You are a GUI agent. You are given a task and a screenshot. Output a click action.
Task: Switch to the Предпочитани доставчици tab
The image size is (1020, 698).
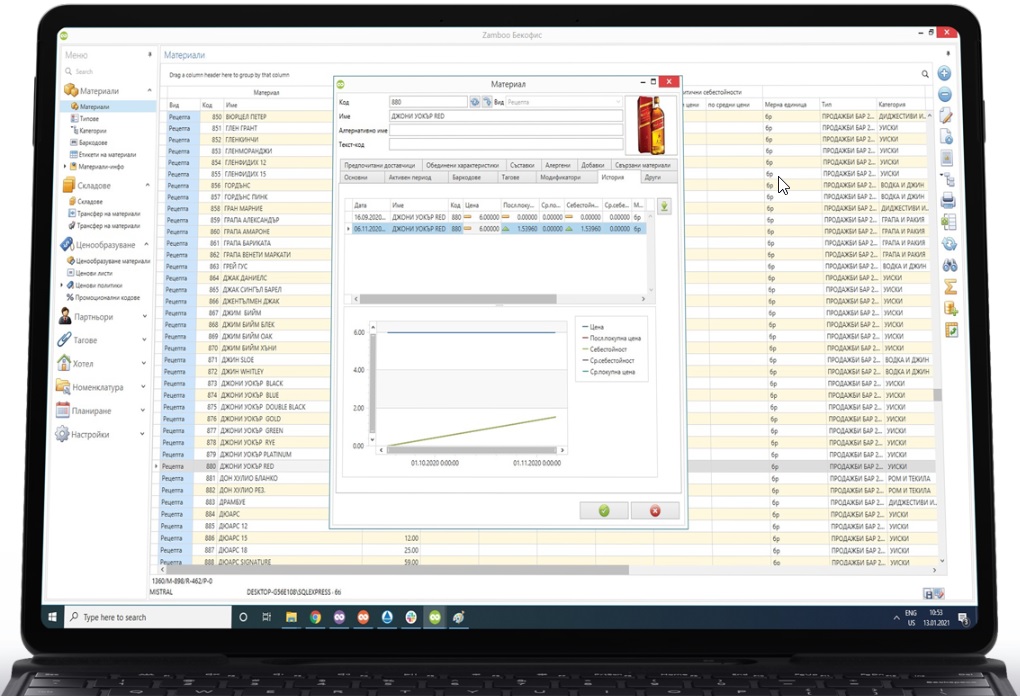pos(379,165)
